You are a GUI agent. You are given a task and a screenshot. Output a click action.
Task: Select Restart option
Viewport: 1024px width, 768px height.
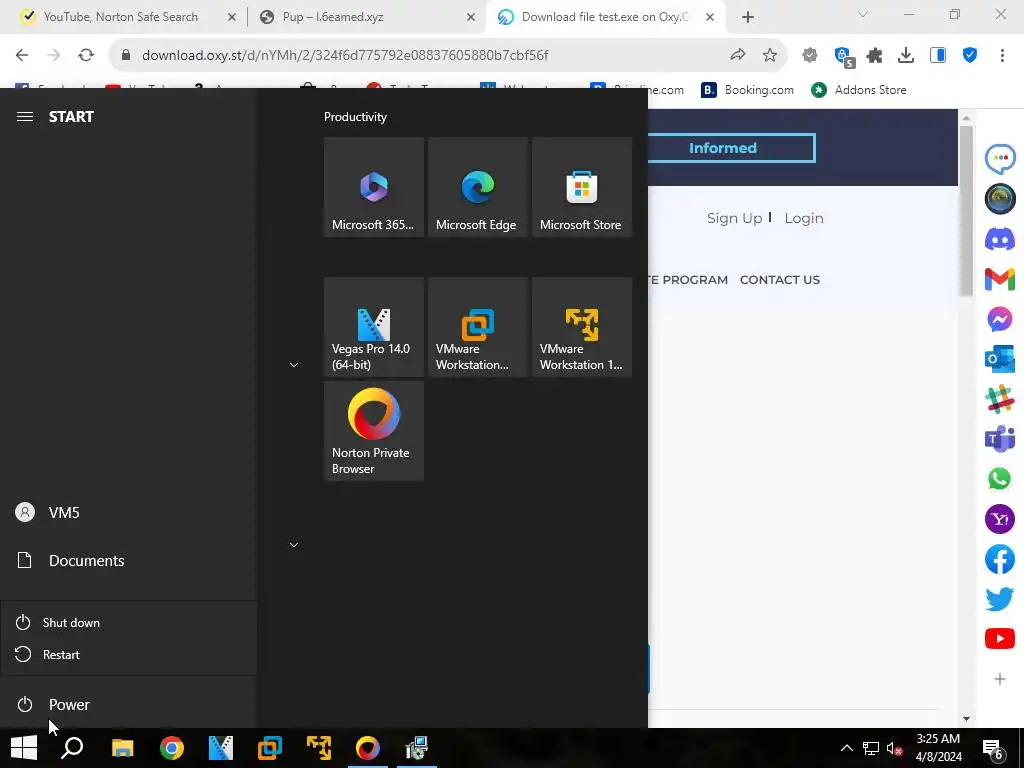pyautogui.click(x=129, y=654)
